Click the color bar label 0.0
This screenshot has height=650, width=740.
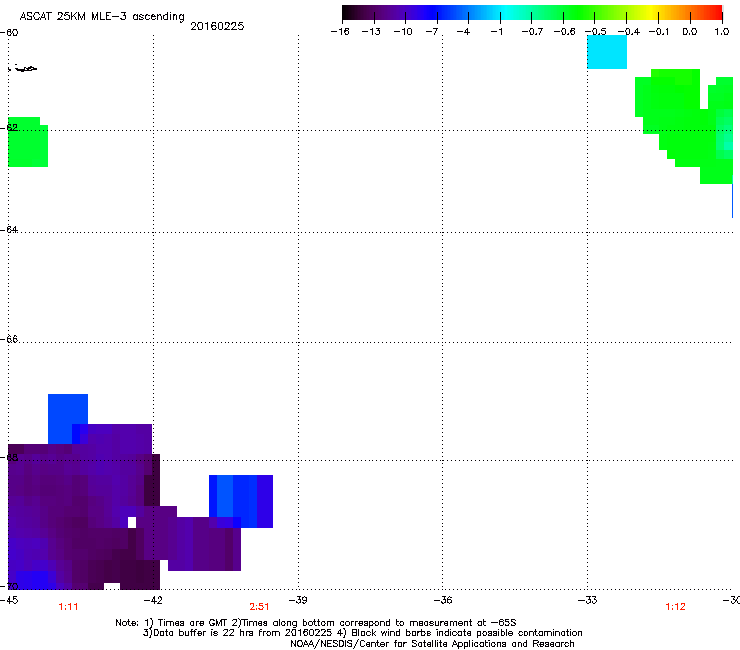tap(690, 32)
